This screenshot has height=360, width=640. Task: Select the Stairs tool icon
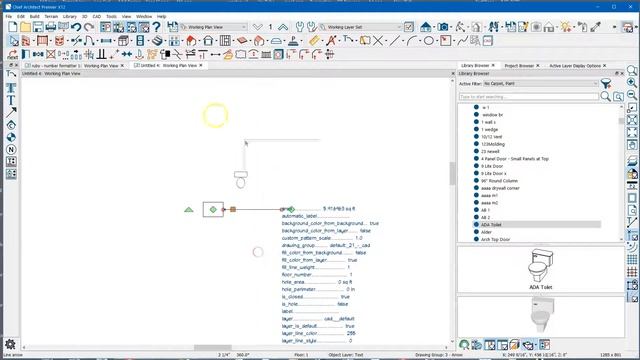158,41
